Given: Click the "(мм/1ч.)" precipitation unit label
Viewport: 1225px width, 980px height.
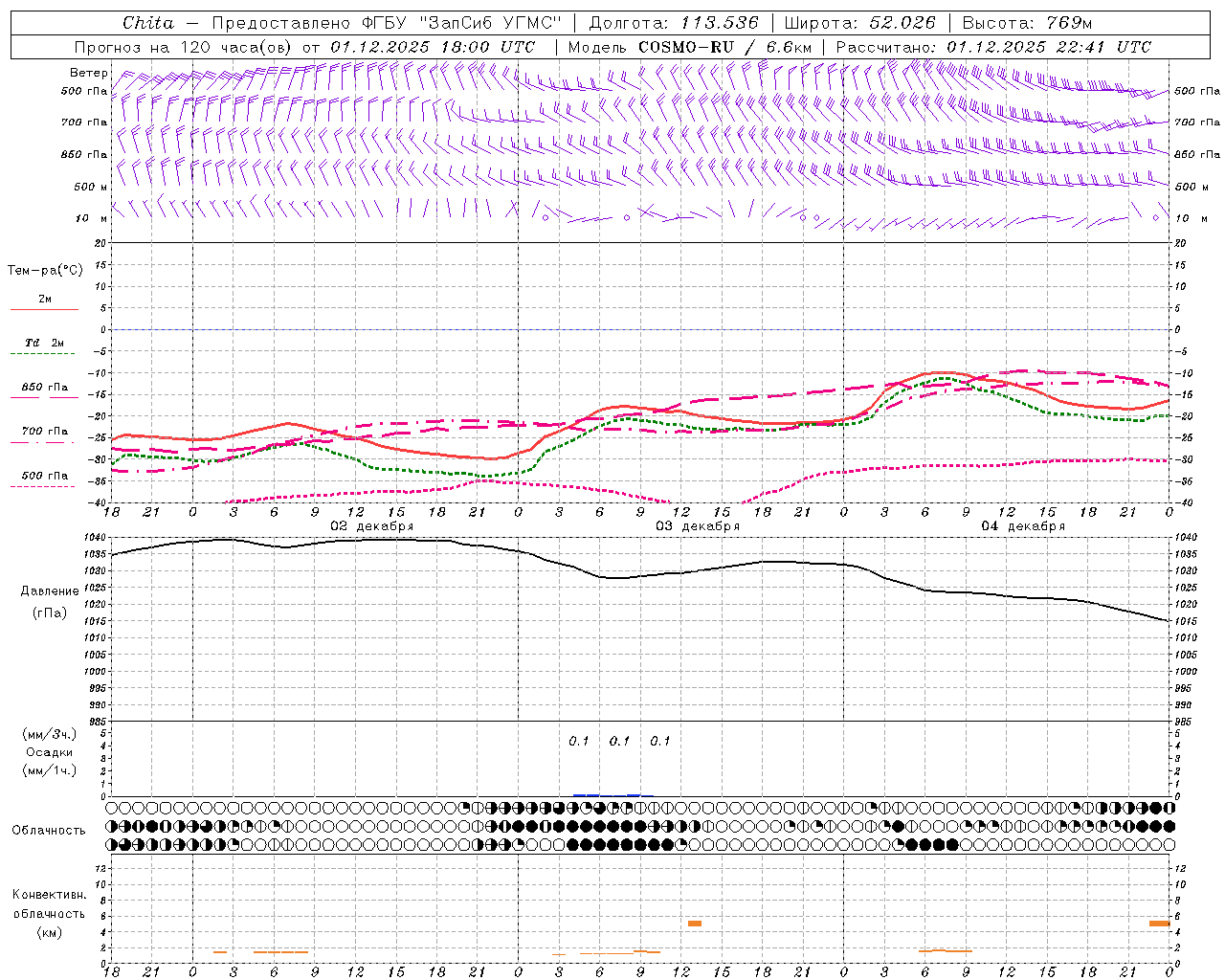Looking at the screenshot, I should (49, 771).
